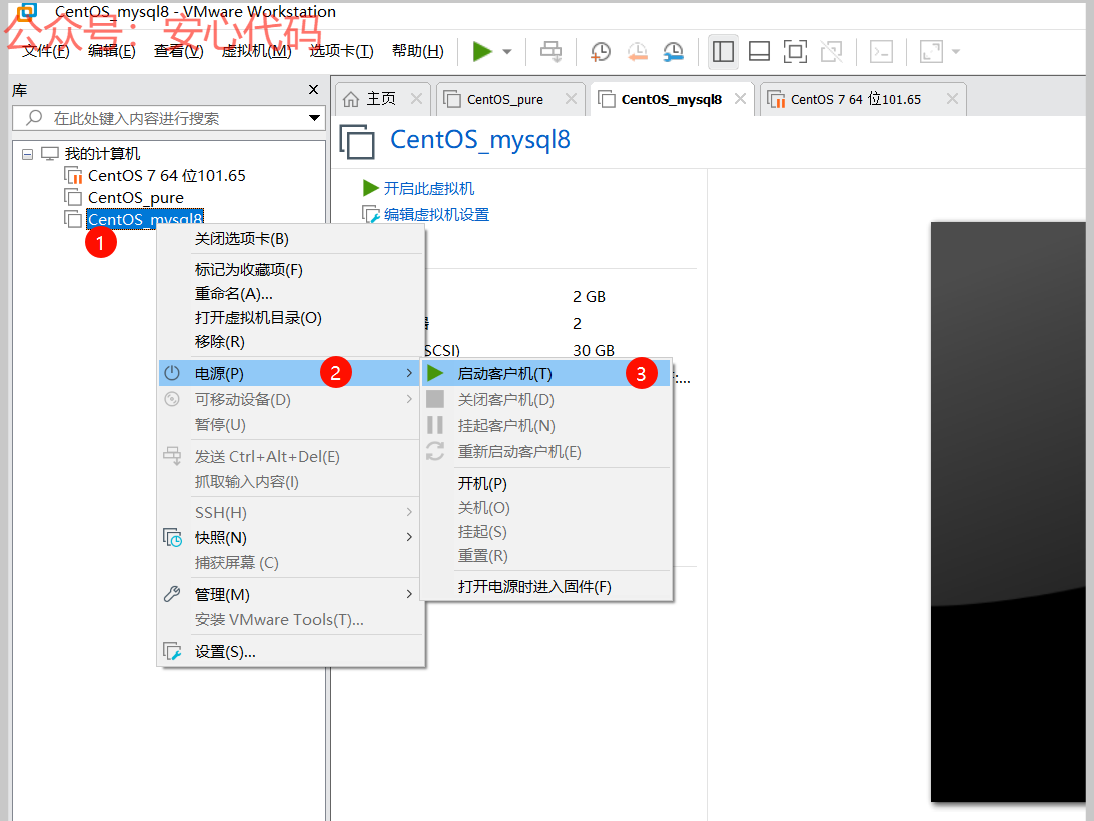Viewport: 1094px width, 821px height.
Task: Click the console view toolbar icon
Action: coord(882,51)
